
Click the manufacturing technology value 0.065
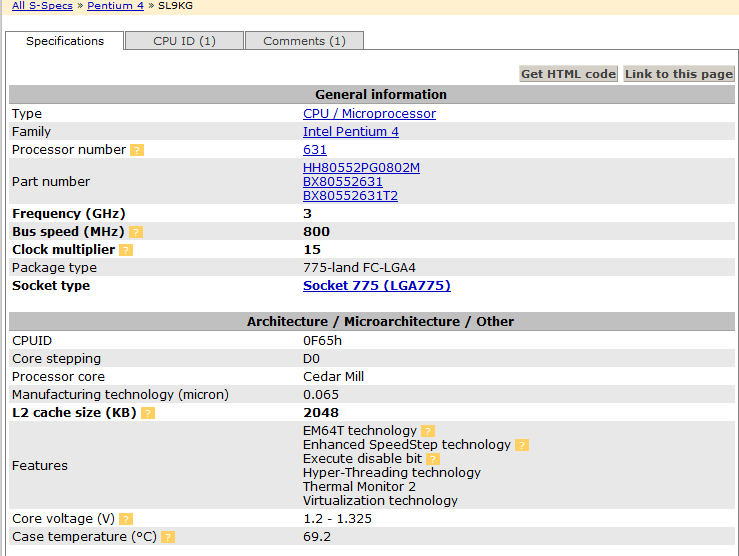pyautogui.click(x=320, y=394)
